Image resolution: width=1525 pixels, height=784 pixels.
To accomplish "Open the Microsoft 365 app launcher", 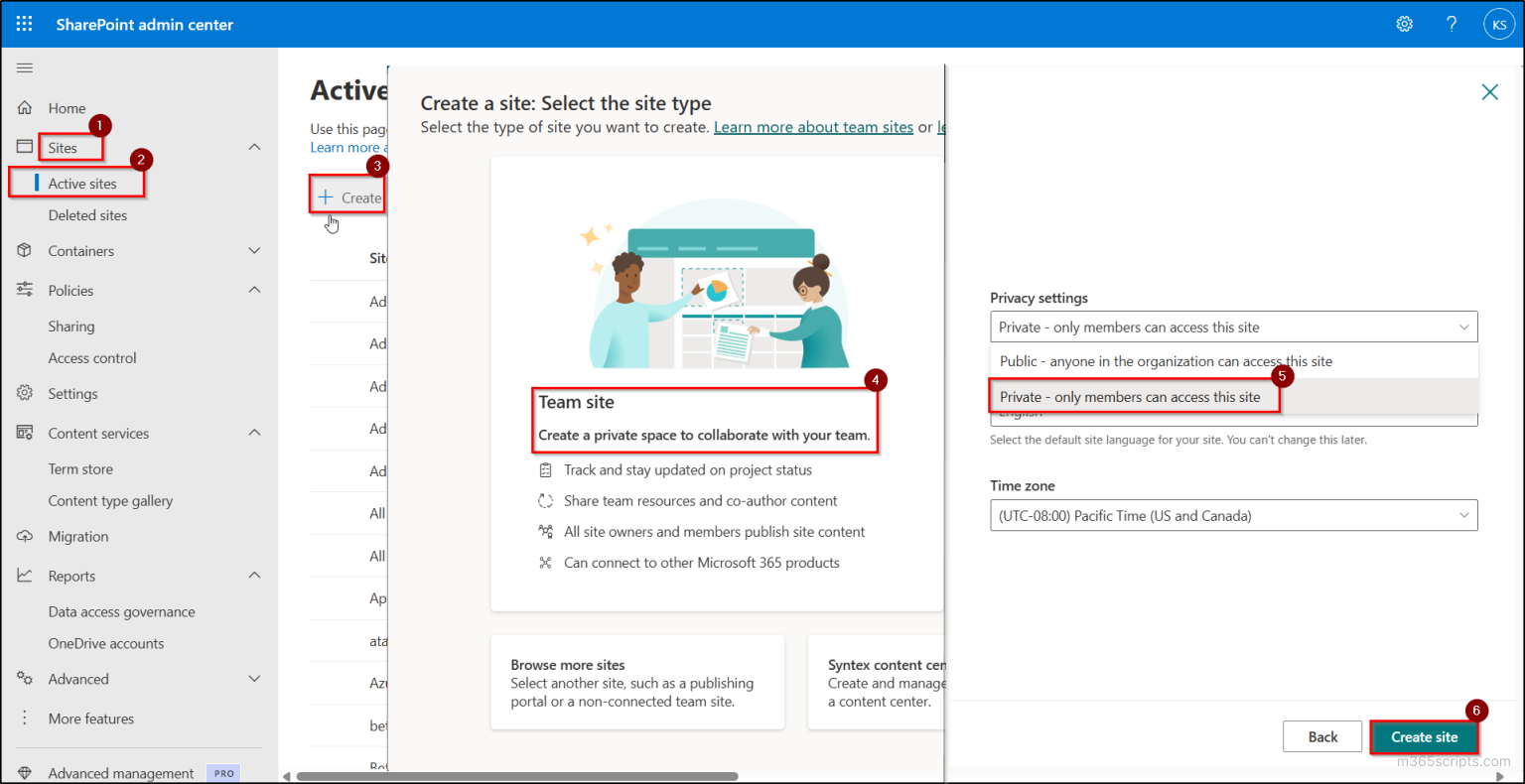I will tap(24, 23).
